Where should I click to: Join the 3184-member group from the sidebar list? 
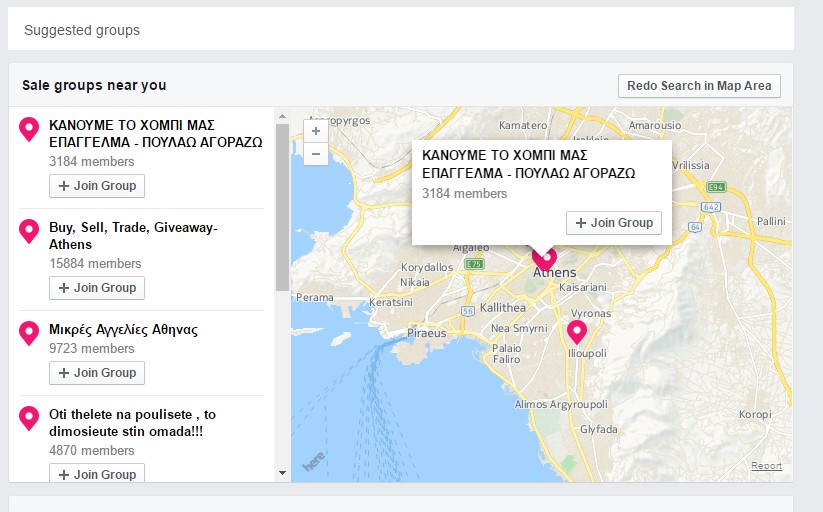pos(97,186)
